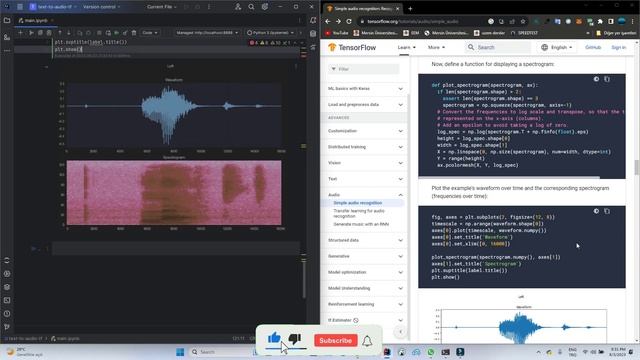
Task: Click the TensorFlow page vertical scrollbar
Action: point(636,167)
